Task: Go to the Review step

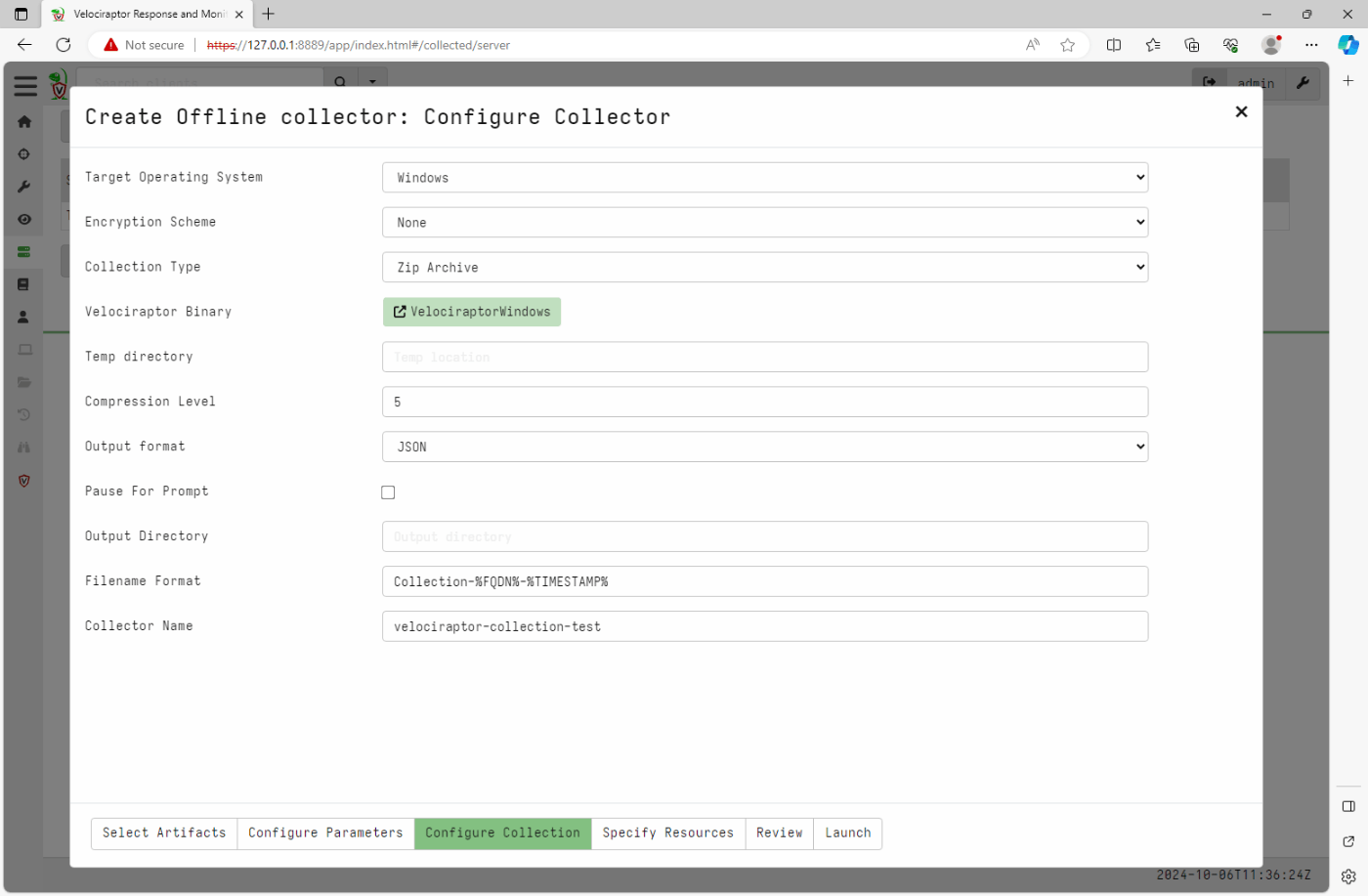Action: (x=780, y=833)
